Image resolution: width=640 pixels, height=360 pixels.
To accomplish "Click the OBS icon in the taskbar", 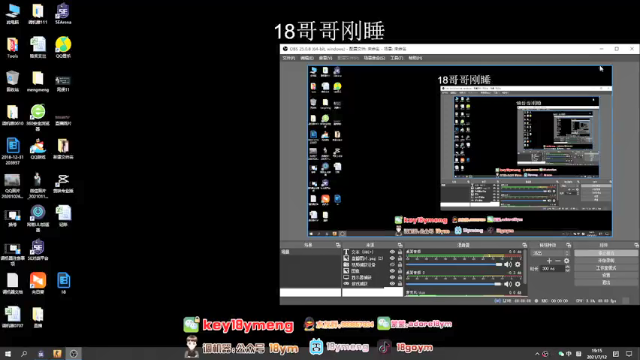I will (x=74, y=353).
